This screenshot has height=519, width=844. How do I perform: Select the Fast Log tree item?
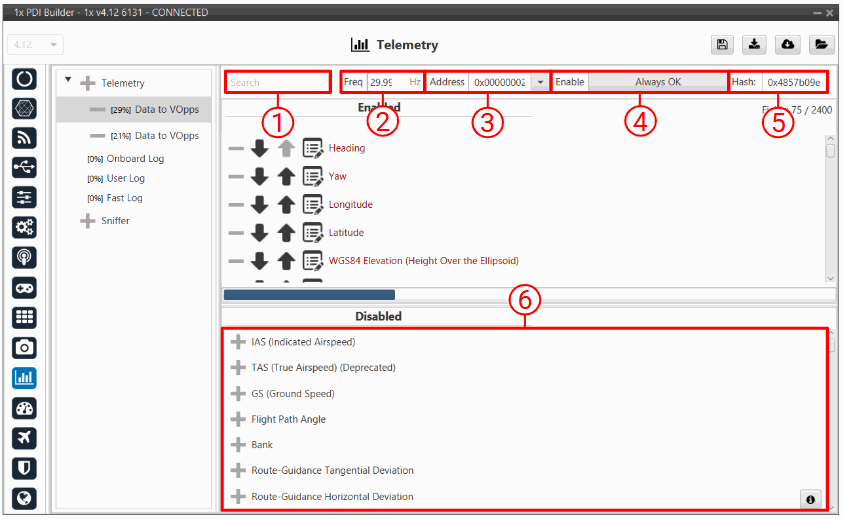(x=117, y=199)
